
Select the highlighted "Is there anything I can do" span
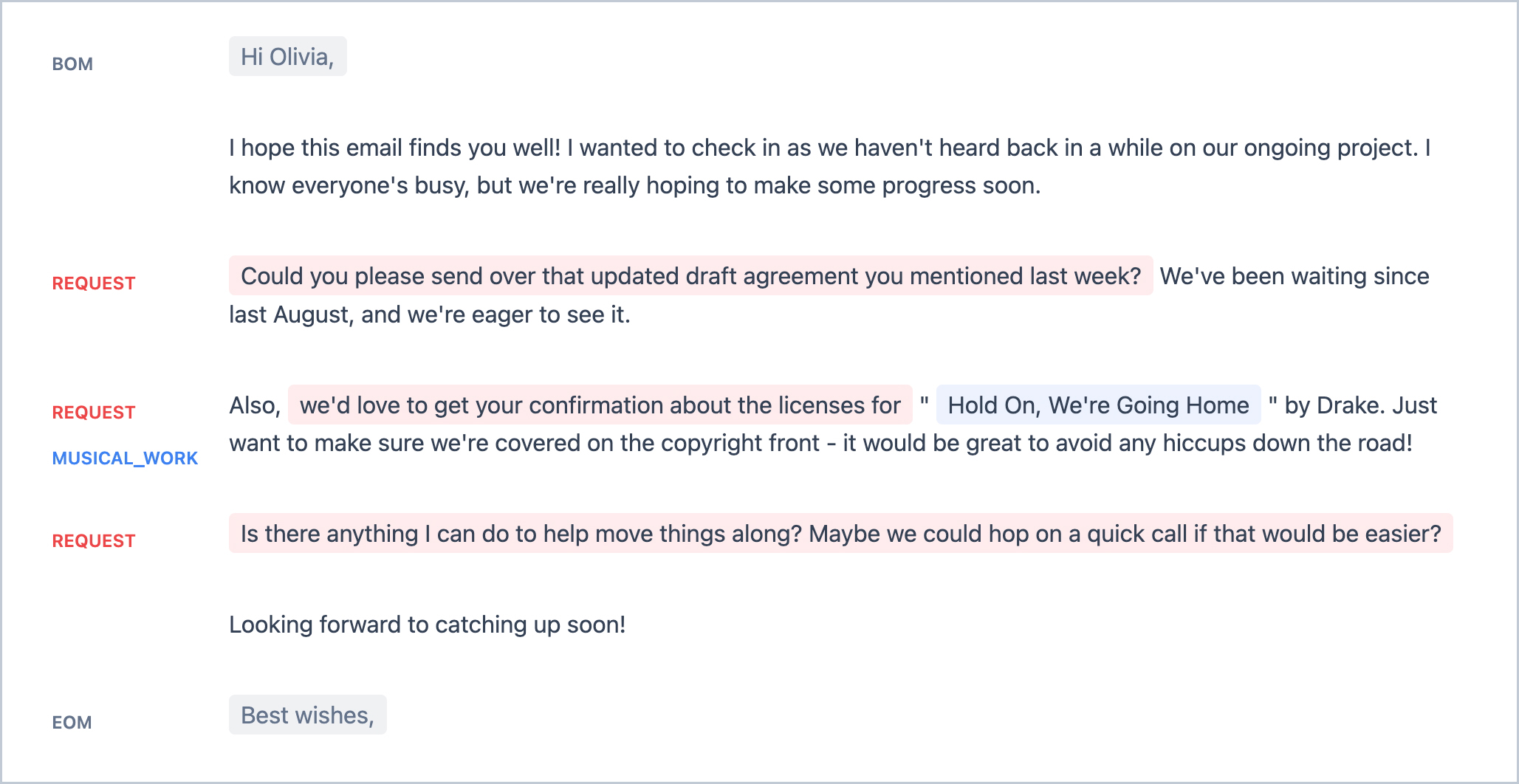click(x=840, y=534)
